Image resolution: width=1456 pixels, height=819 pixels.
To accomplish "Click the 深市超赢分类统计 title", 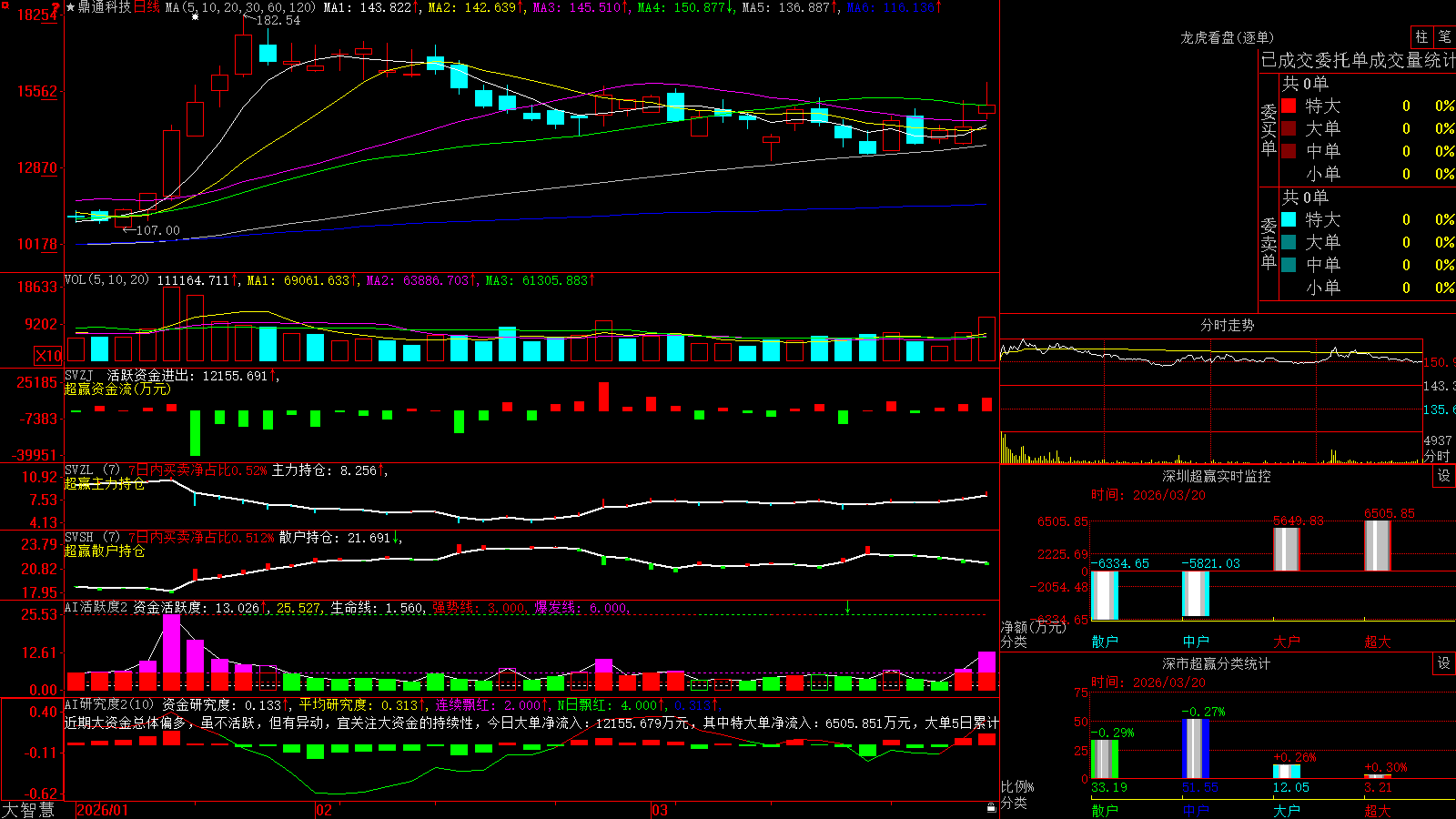I will point(1216,663).
